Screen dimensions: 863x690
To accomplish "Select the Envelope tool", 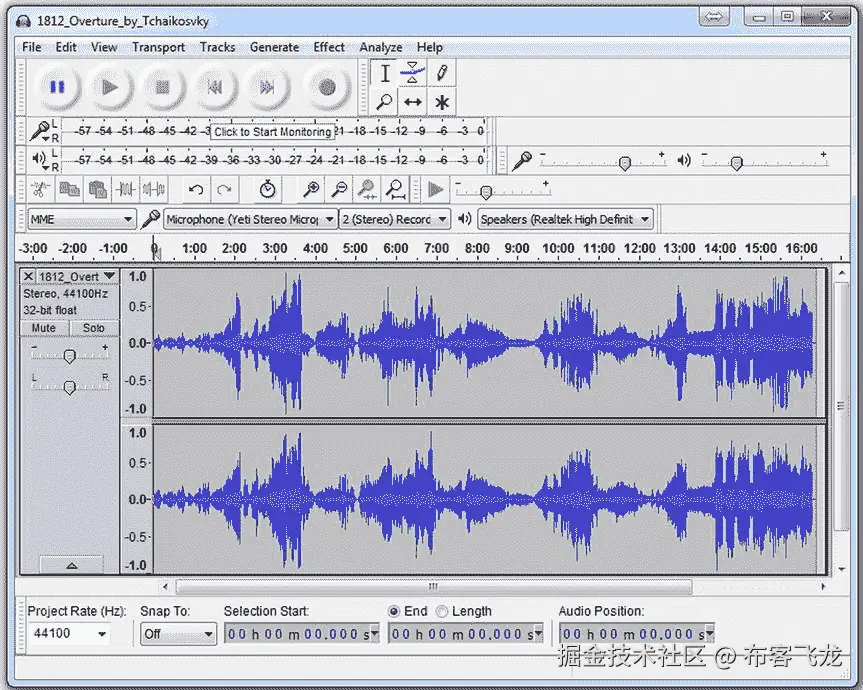I will (412, 73).
